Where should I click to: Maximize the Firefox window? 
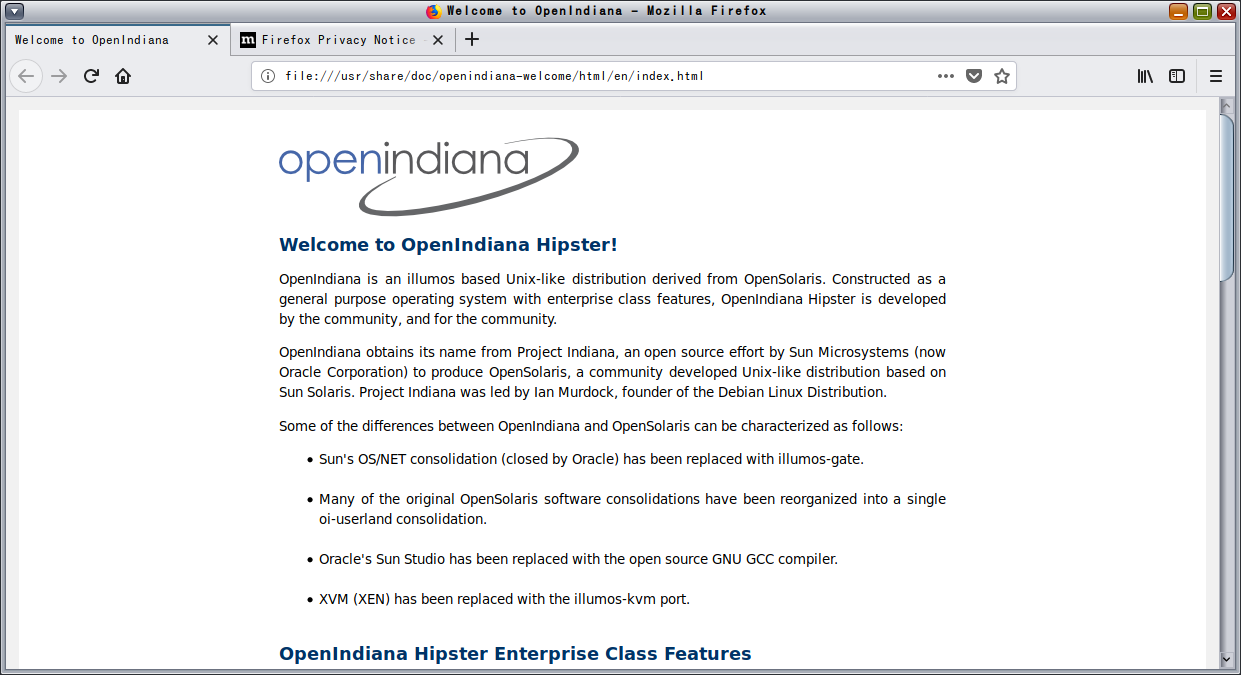tap(1202, 11)
